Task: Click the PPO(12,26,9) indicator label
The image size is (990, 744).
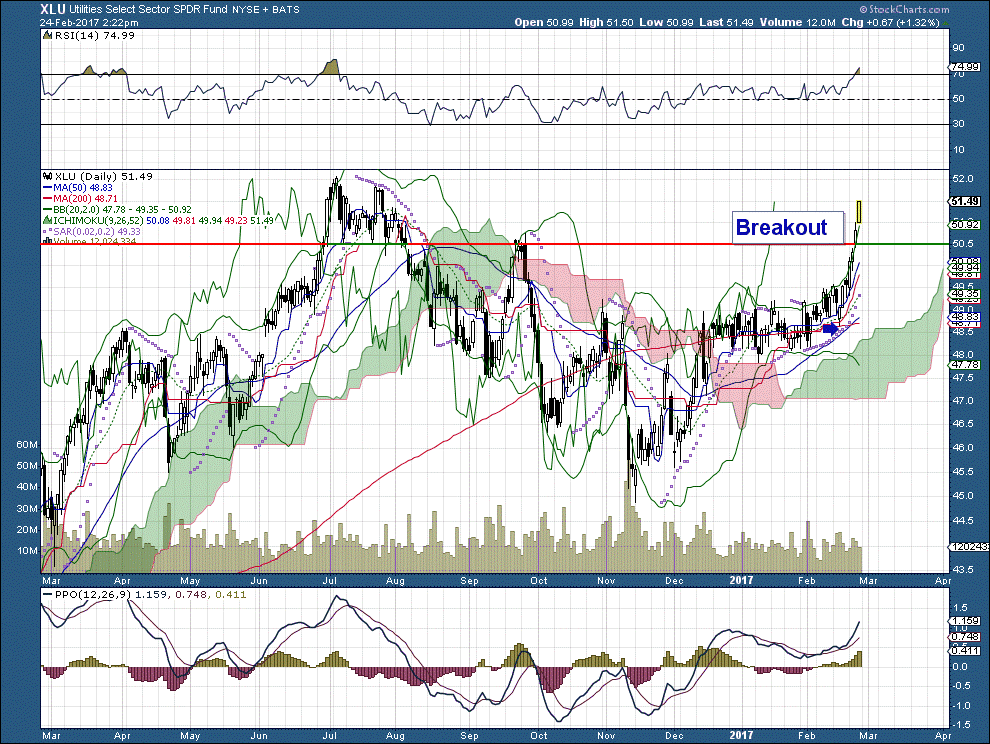Action: point(94,594)
